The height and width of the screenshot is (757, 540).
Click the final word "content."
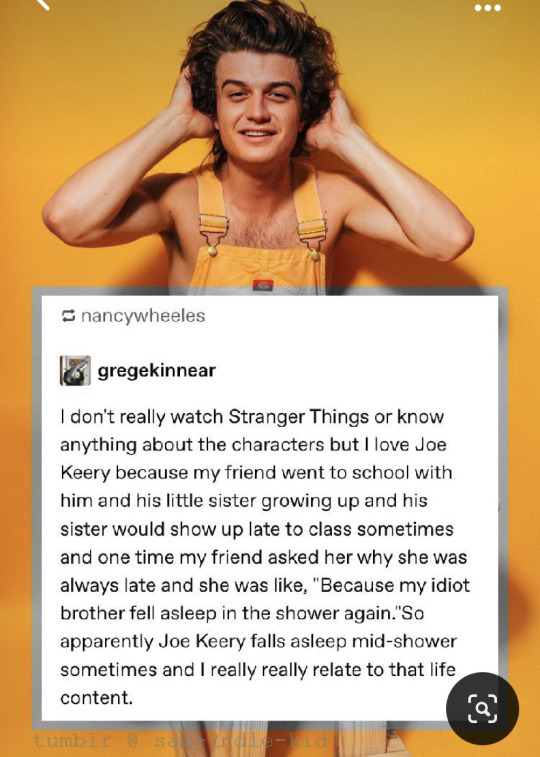click(x=96, y=698)
